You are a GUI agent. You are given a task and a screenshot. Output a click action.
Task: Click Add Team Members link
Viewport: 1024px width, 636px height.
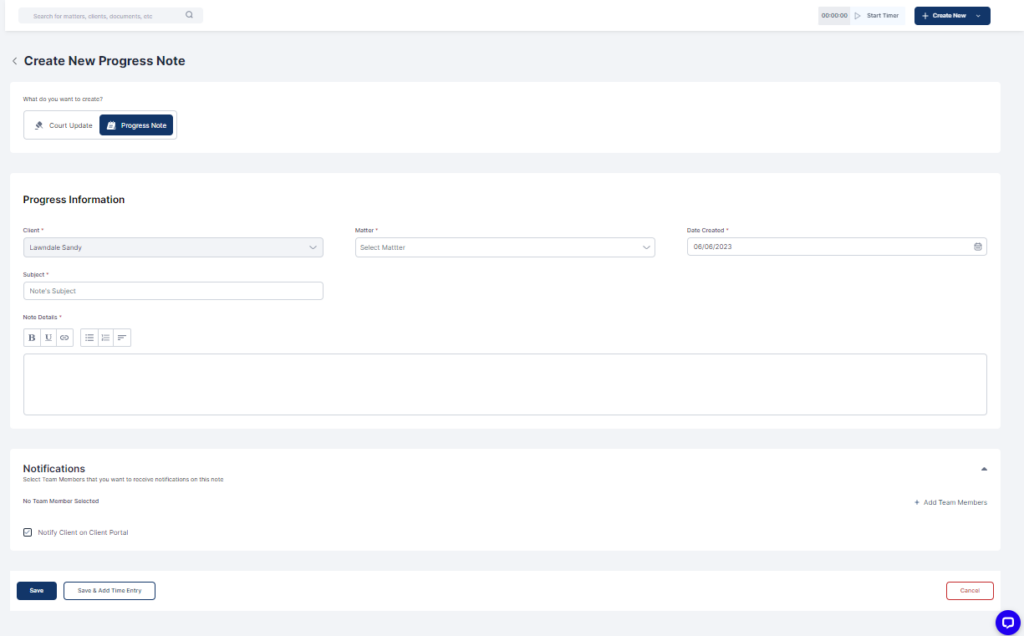click(950, 502)
